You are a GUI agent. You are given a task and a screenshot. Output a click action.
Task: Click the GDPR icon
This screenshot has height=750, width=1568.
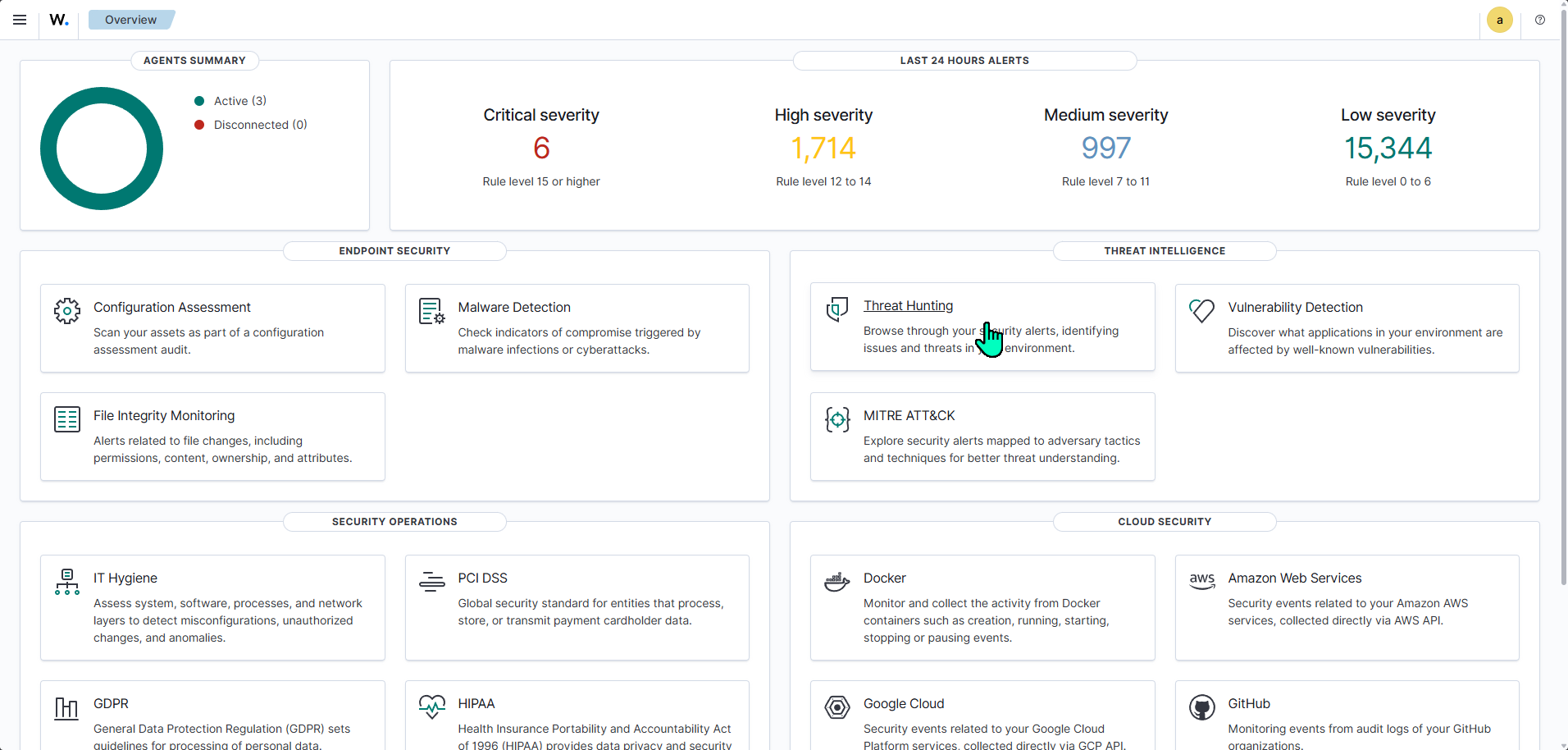point(67,707)
